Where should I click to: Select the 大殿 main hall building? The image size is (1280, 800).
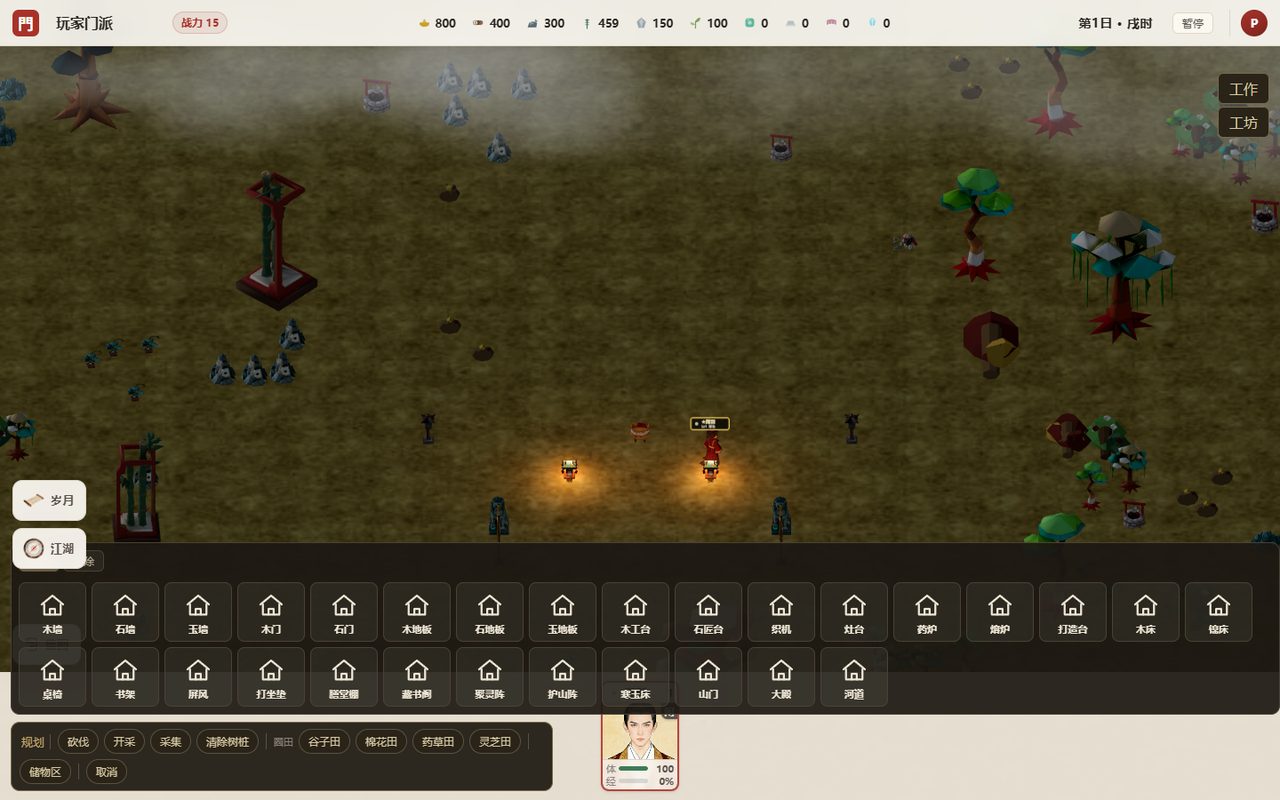pyautogui.click(x=782, y=677)
